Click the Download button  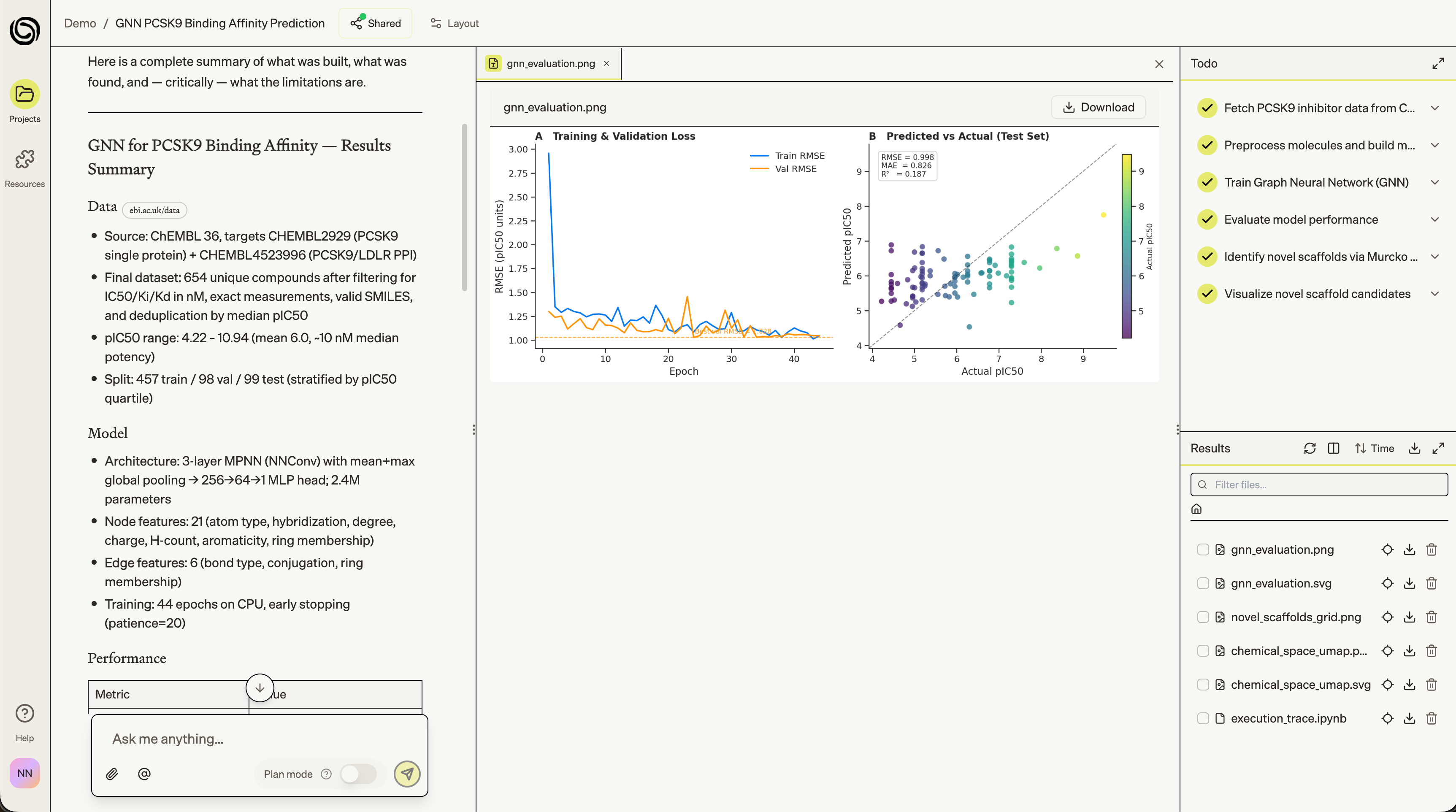pos(1098,107)
